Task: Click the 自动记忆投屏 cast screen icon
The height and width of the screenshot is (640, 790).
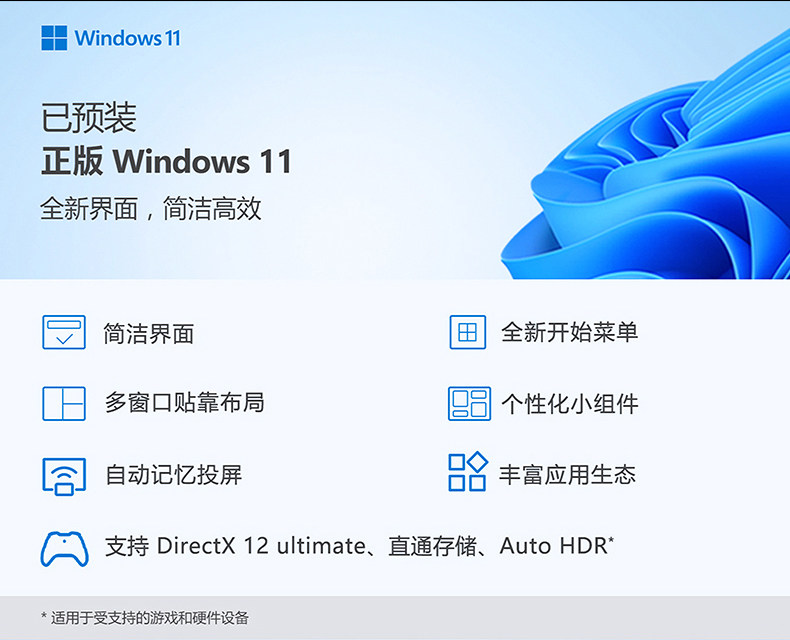Action: 64,476
